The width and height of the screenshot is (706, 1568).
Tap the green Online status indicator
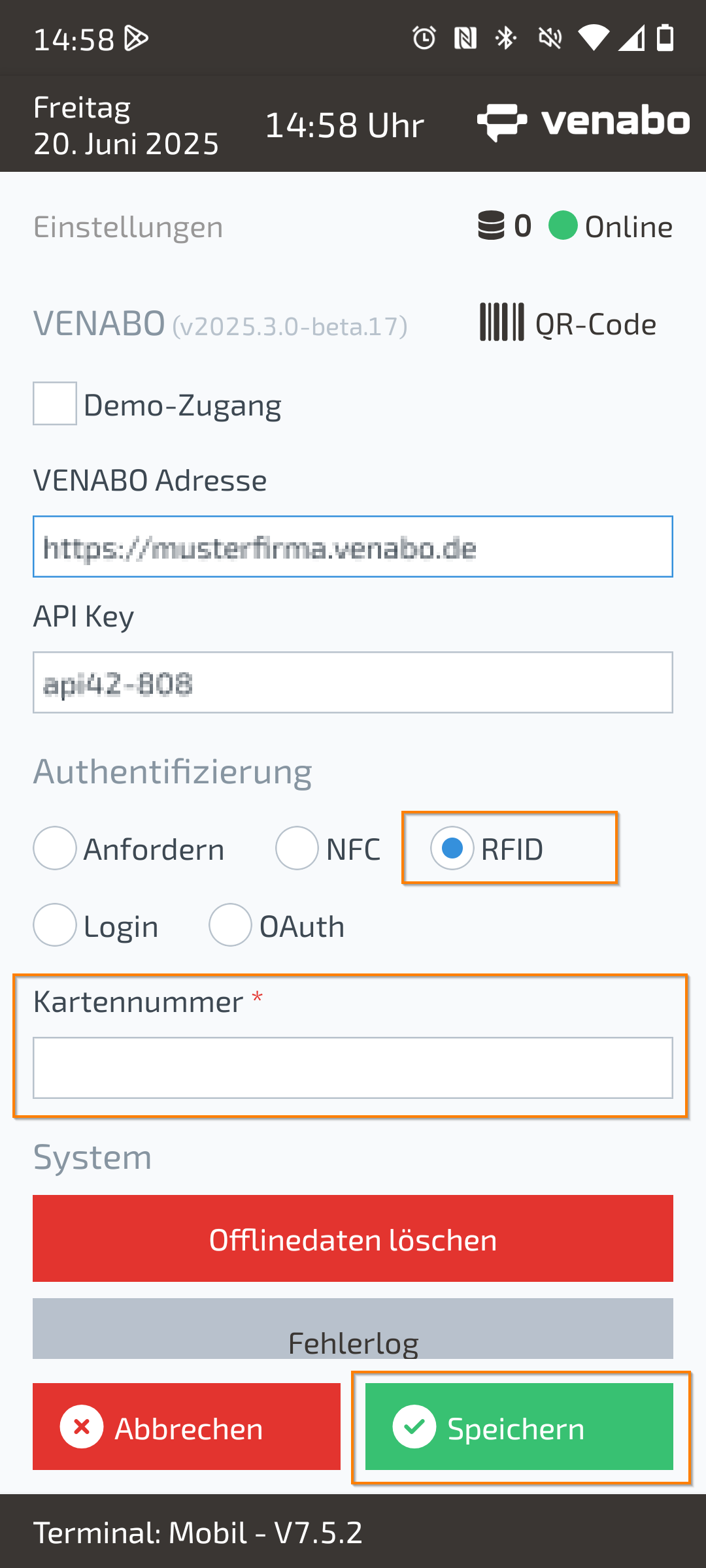563,226
